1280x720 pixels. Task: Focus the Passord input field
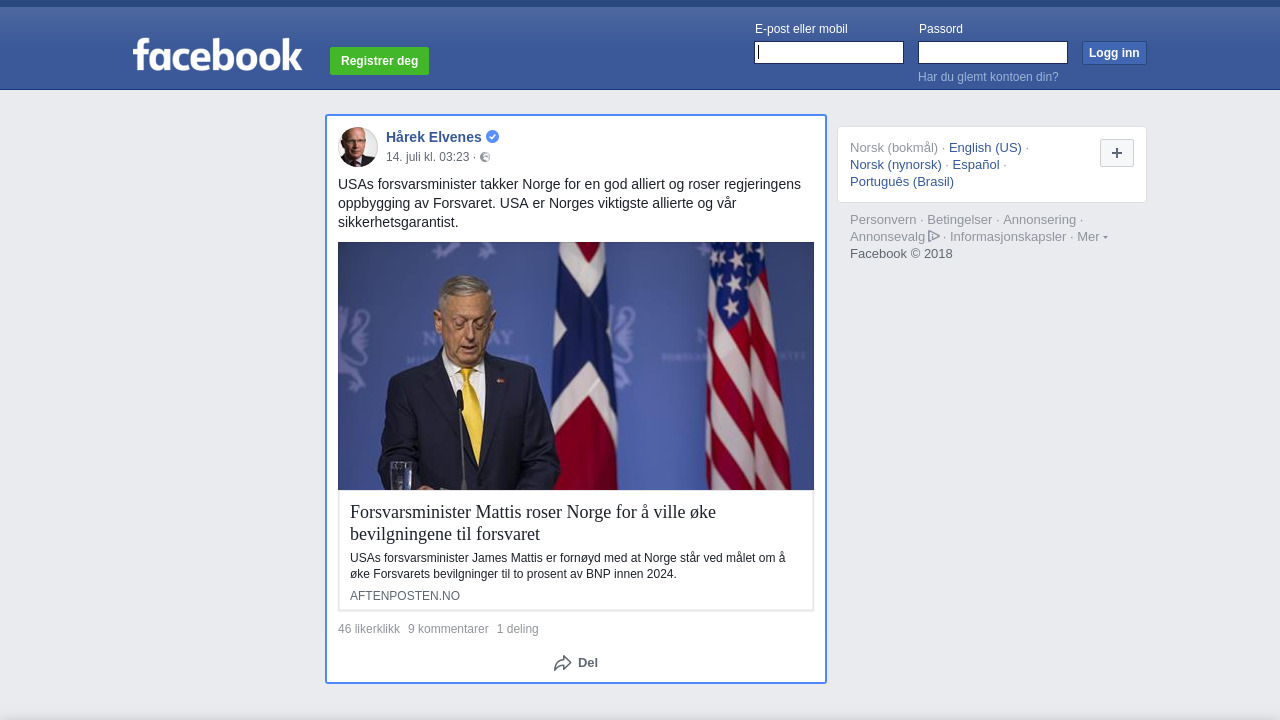[993, 53]
